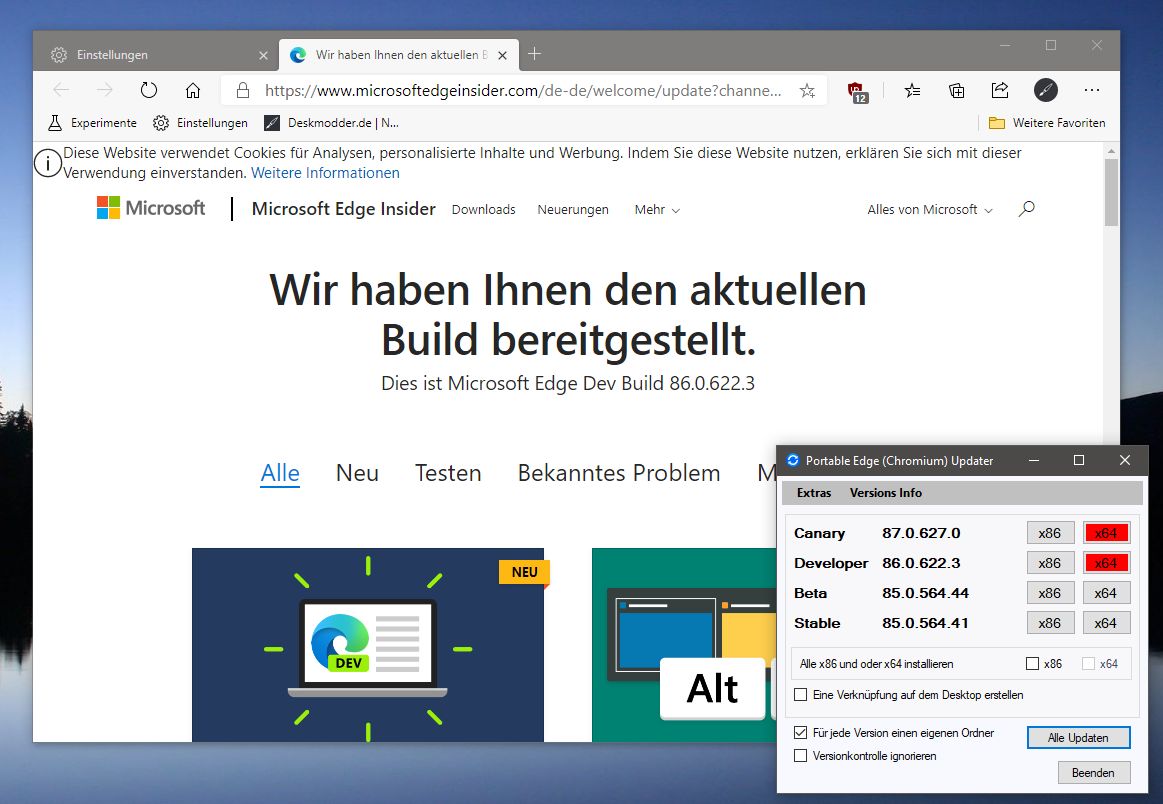This screenshot has height=804, width=1163.
Task: Open the Favorites list toolbar icon
Action: pyautogui.click(x=912, y=90)
